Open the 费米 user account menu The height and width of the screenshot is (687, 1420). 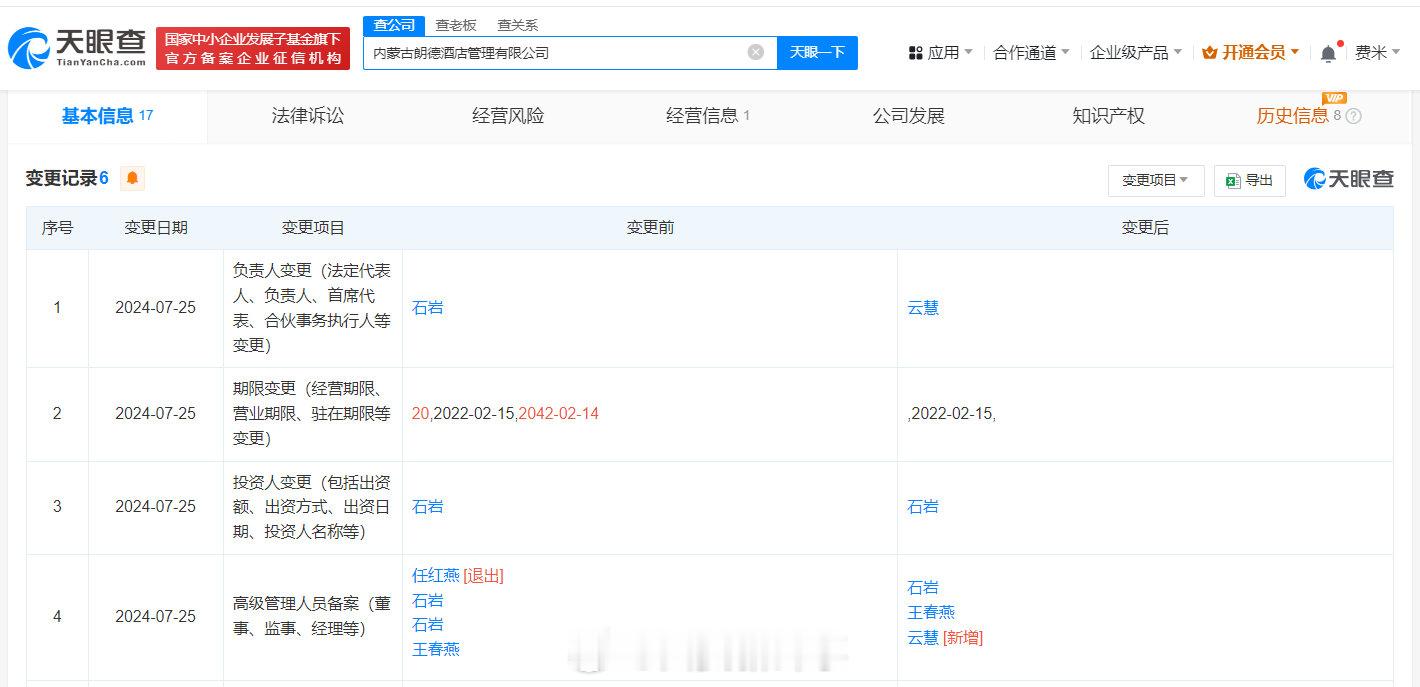coord(1378,53)
